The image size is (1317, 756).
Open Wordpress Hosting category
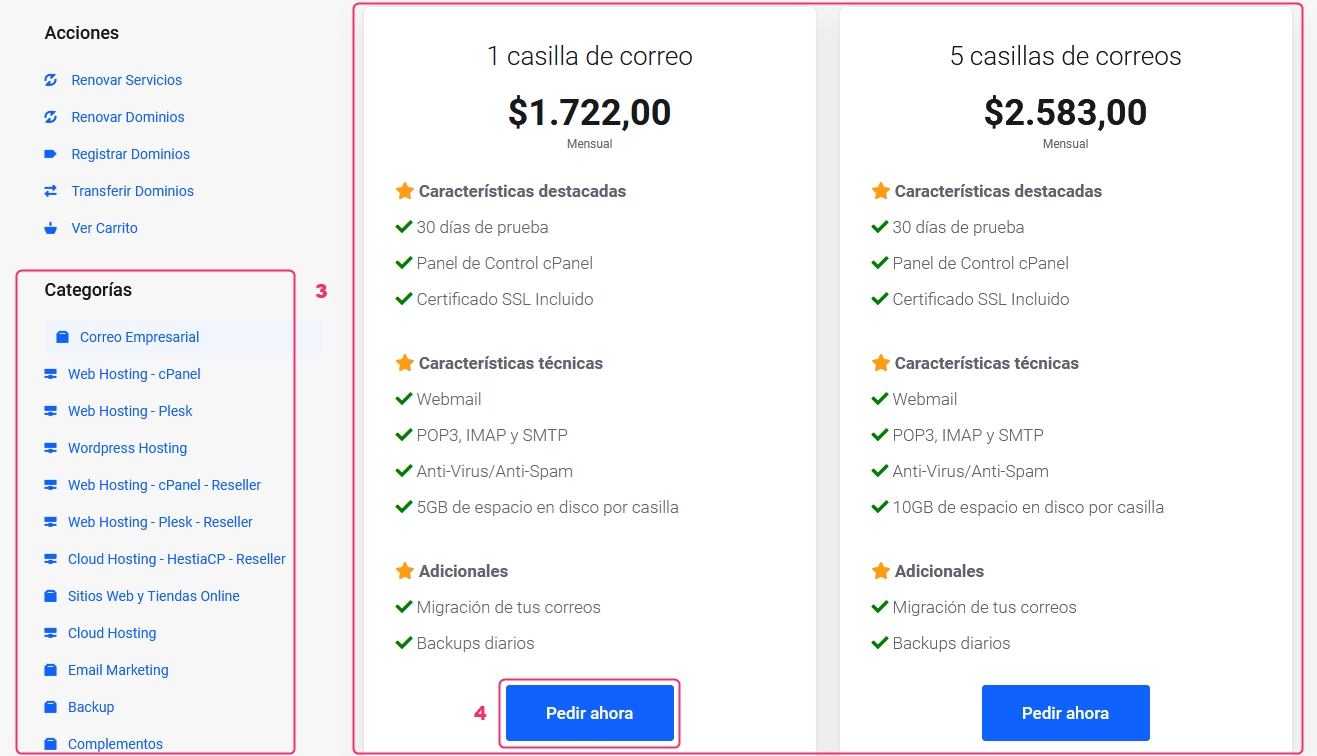tap(127, 448)
